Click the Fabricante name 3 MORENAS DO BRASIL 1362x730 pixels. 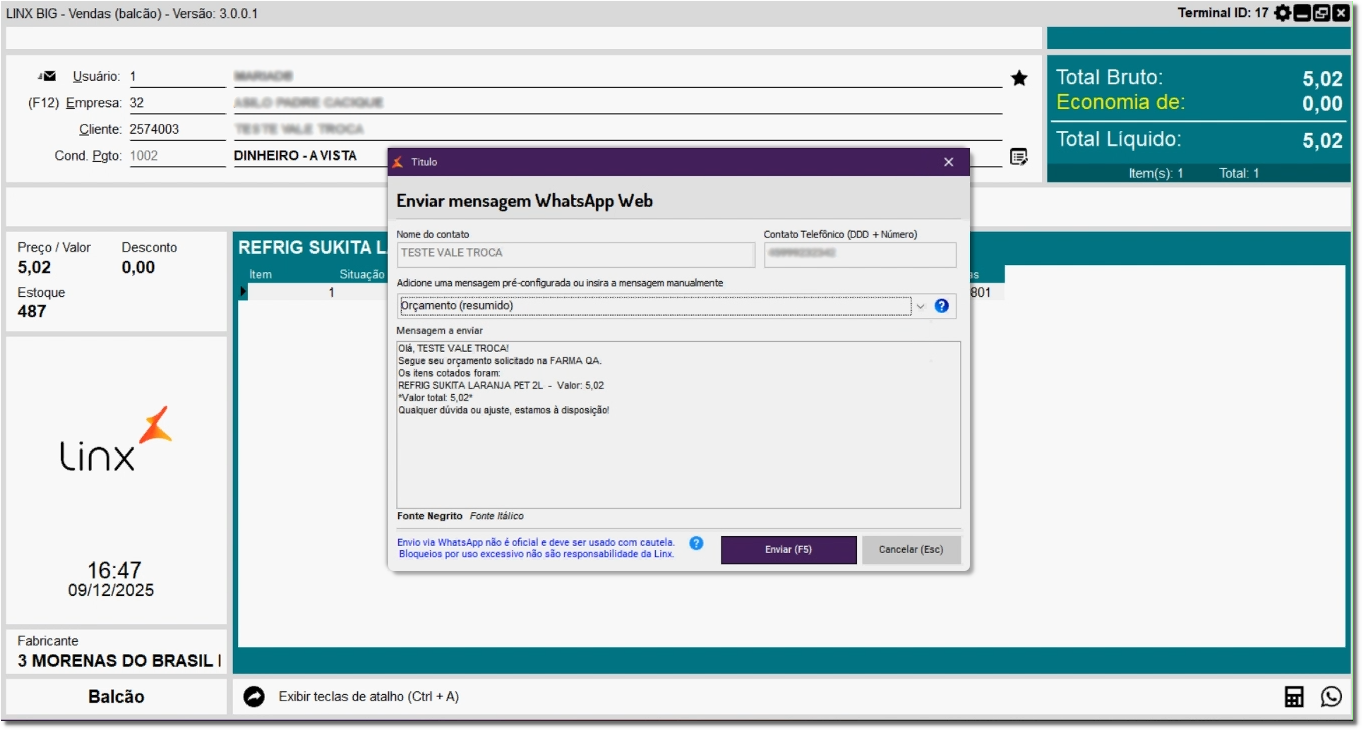[x=119, y=661]
